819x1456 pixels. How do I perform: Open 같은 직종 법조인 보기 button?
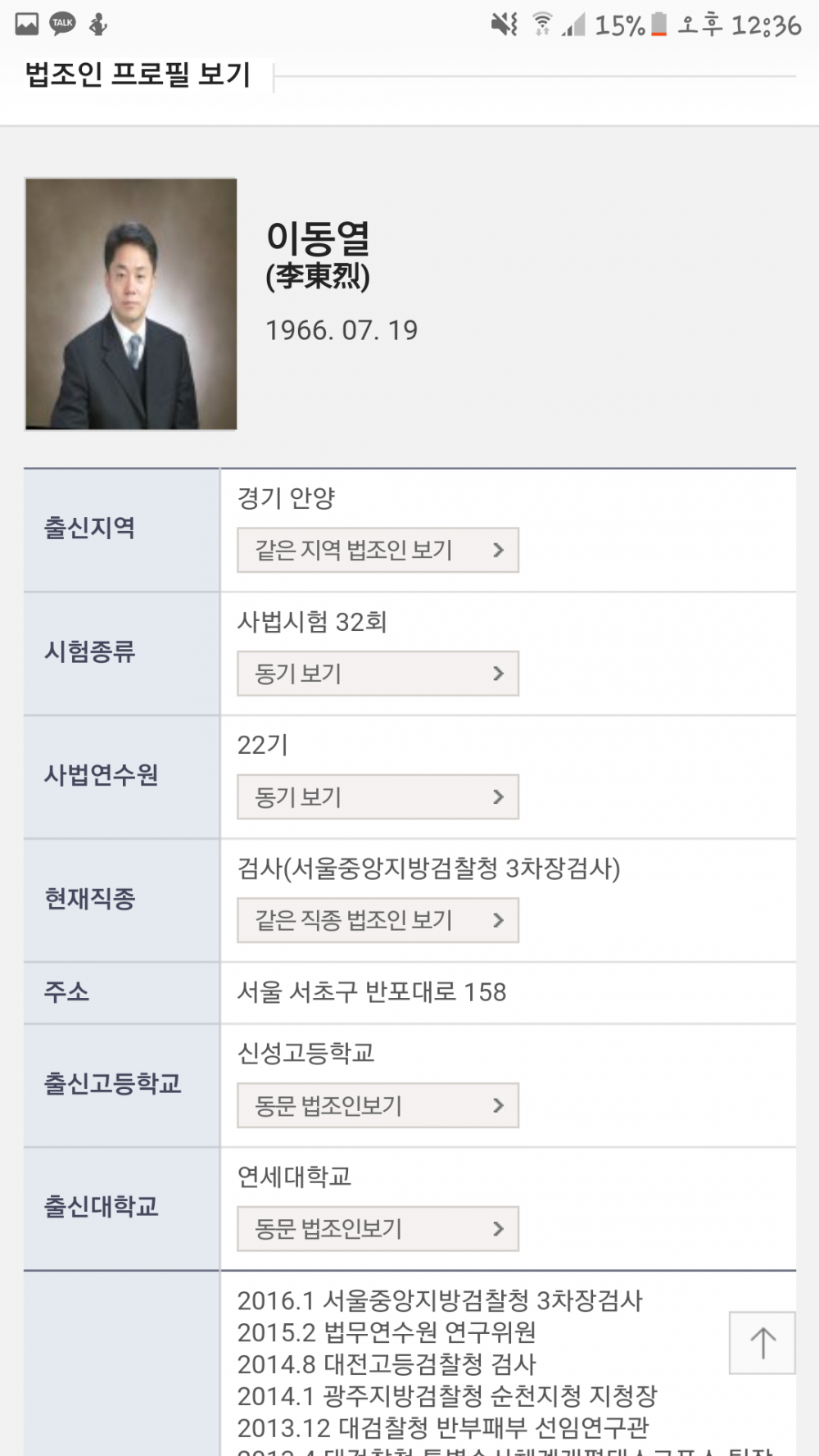(378, 920)
